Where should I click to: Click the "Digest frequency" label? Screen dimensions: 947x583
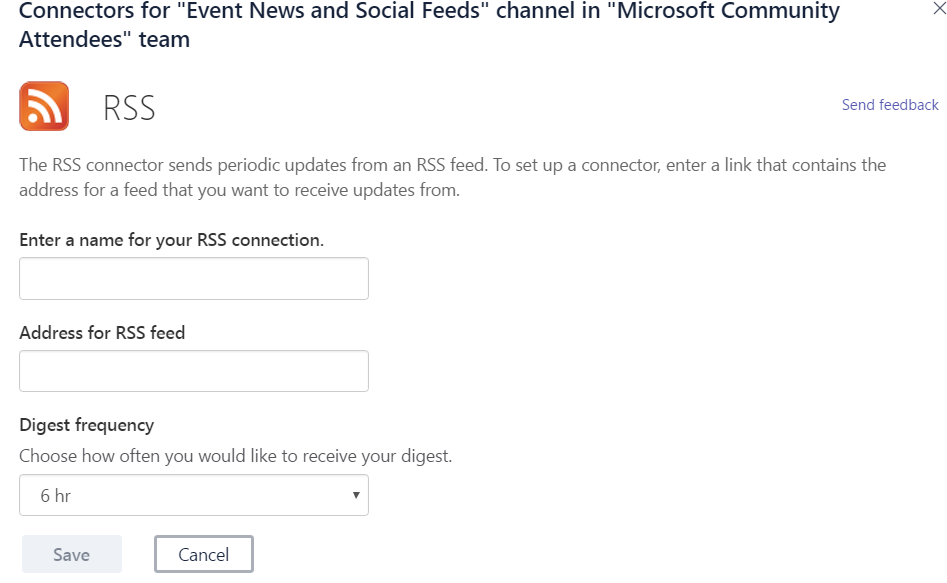tap(87, 425)
